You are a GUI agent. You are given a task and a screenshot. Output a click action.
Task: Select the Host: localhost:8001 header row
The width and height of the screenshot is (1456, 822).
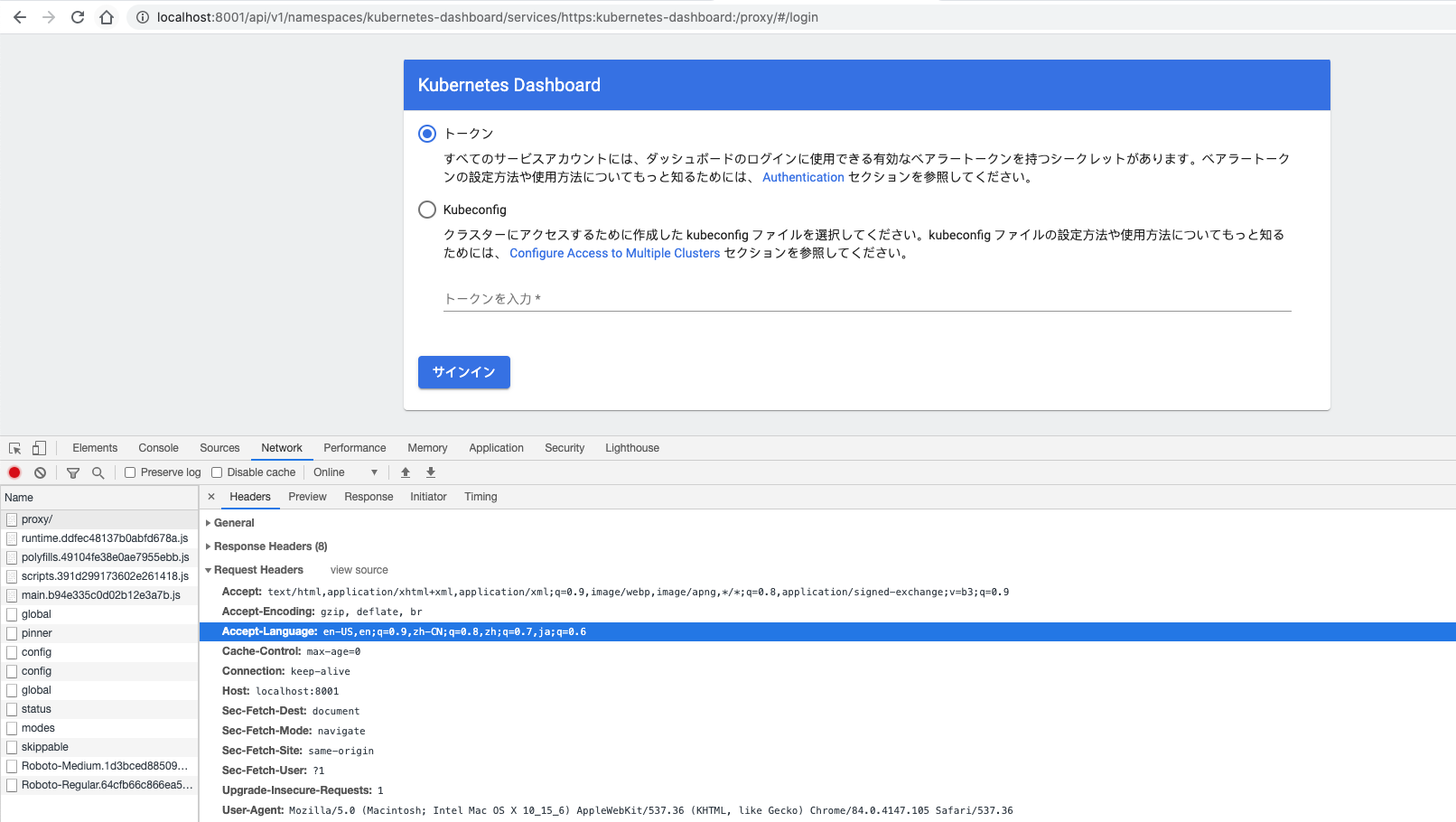click(827, 691)
